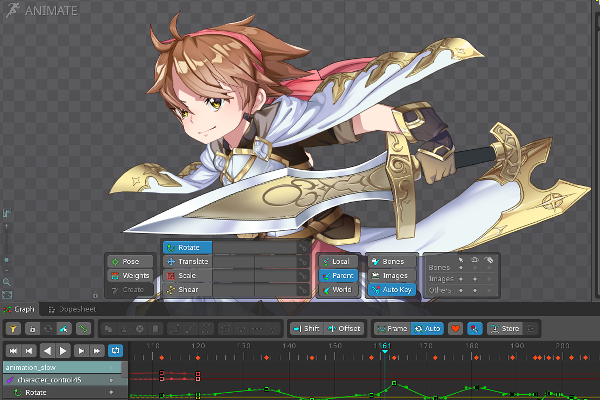Toggle Images selectable dot
Viewport: 600px width, 400px height.
click(461, 279)
